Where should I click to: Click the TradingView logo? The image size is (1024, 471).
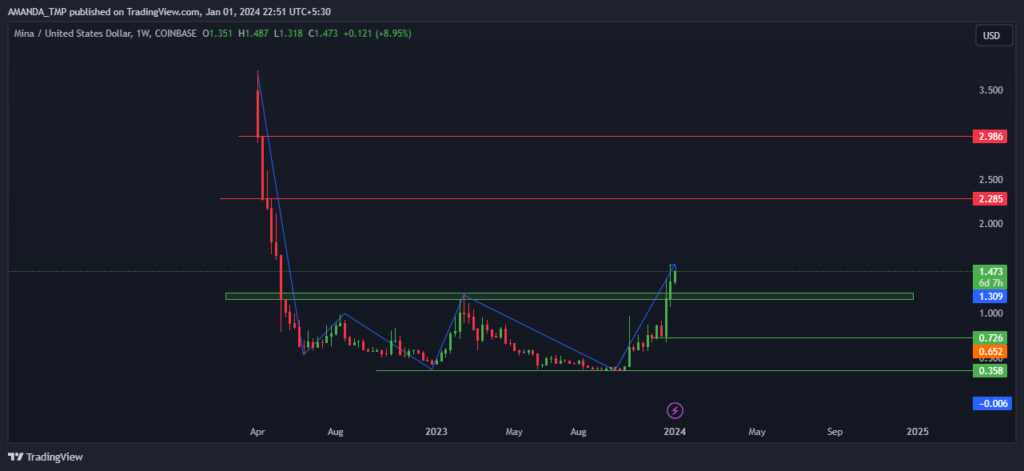tap(45, 457)
